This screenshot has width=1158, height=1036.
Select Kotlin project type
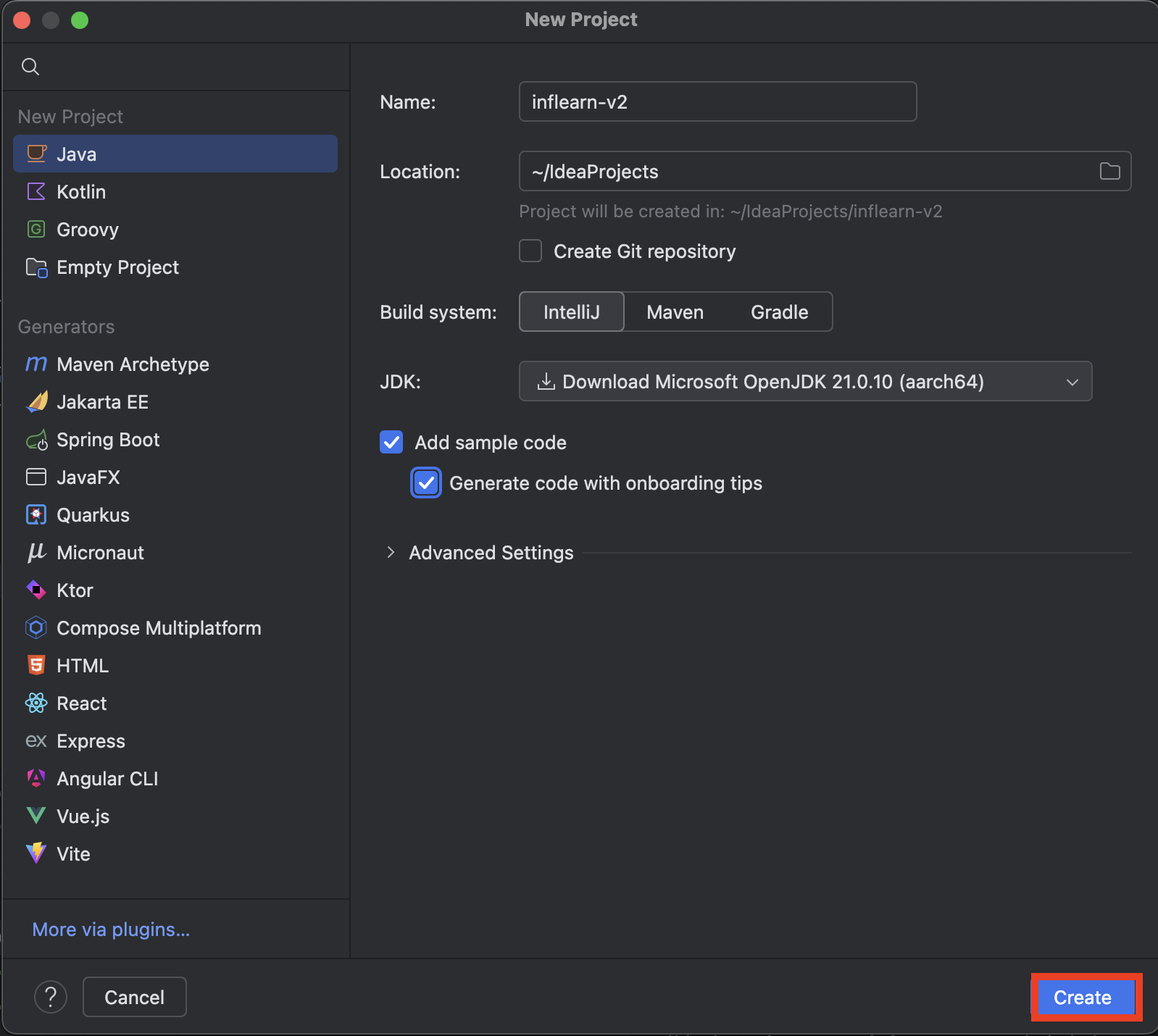[175, 191]
